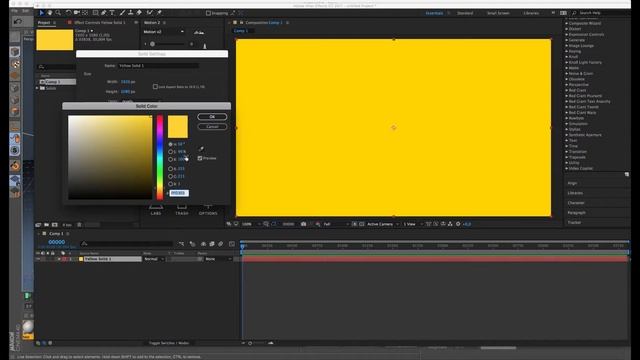Select the Rectangle shape tool
Image resolution: width=640 pixels, height=360 pixels.
click(x=96, y=13)
